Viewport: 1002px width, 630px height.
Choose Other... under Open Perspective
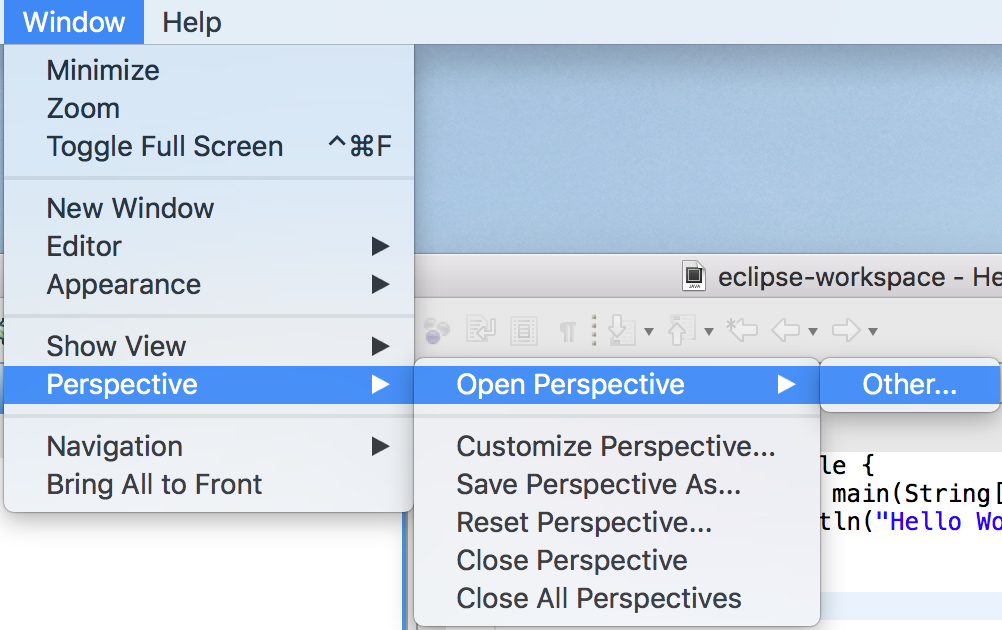point(909,385)
